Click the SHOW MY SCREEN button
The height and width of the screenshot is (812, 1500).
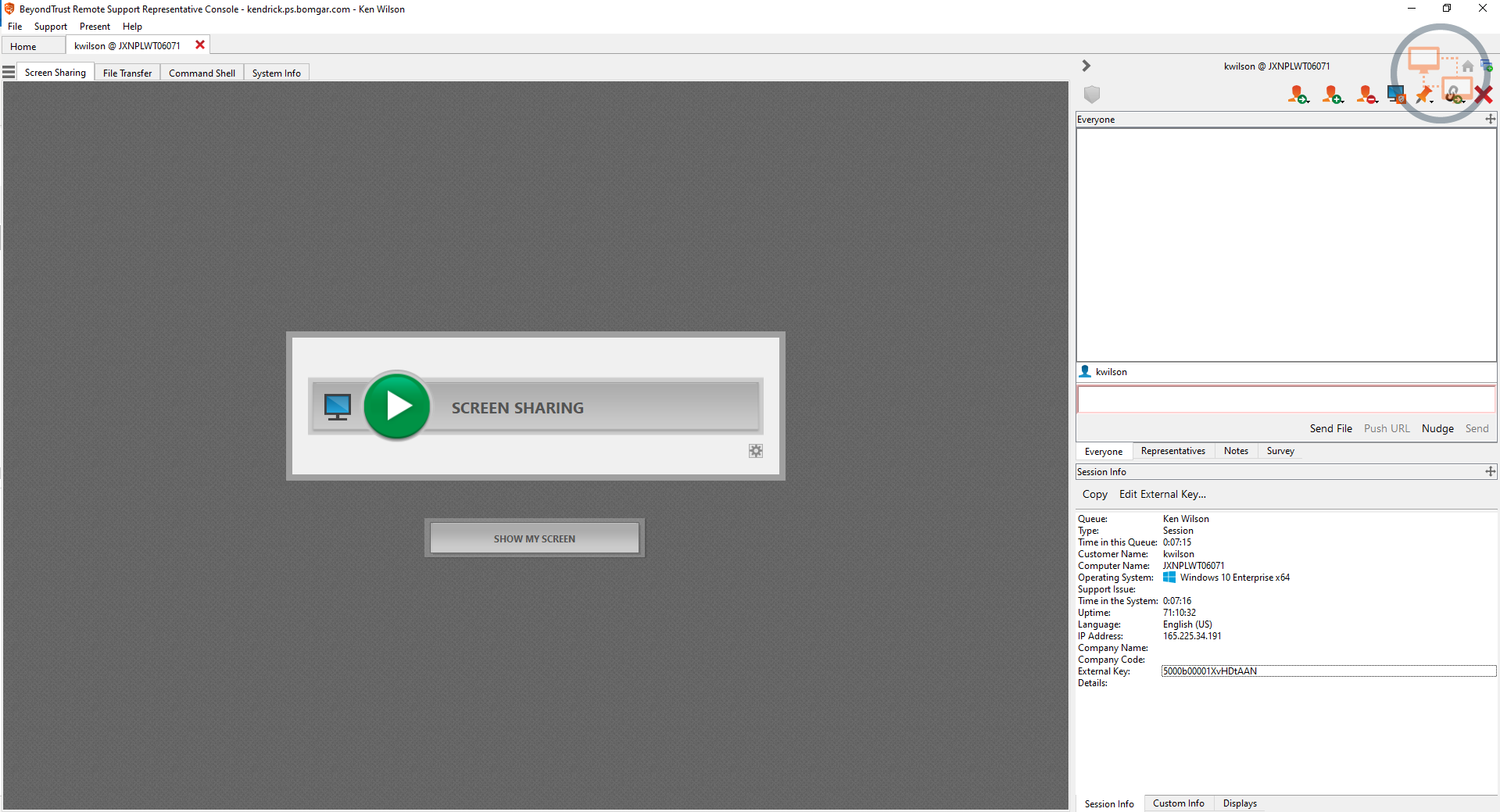[x=535, y=538]
